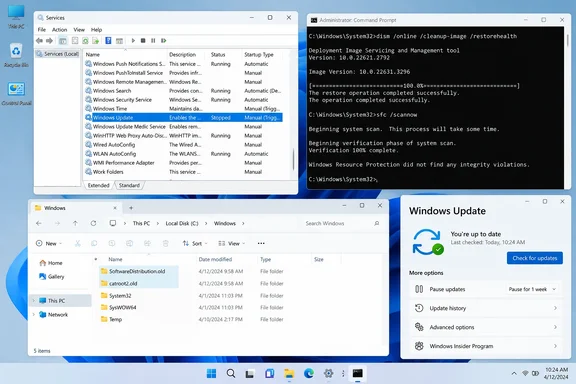Open Windows Insider Program option
This screenshot has height=384, width=576.
[486, 346]
